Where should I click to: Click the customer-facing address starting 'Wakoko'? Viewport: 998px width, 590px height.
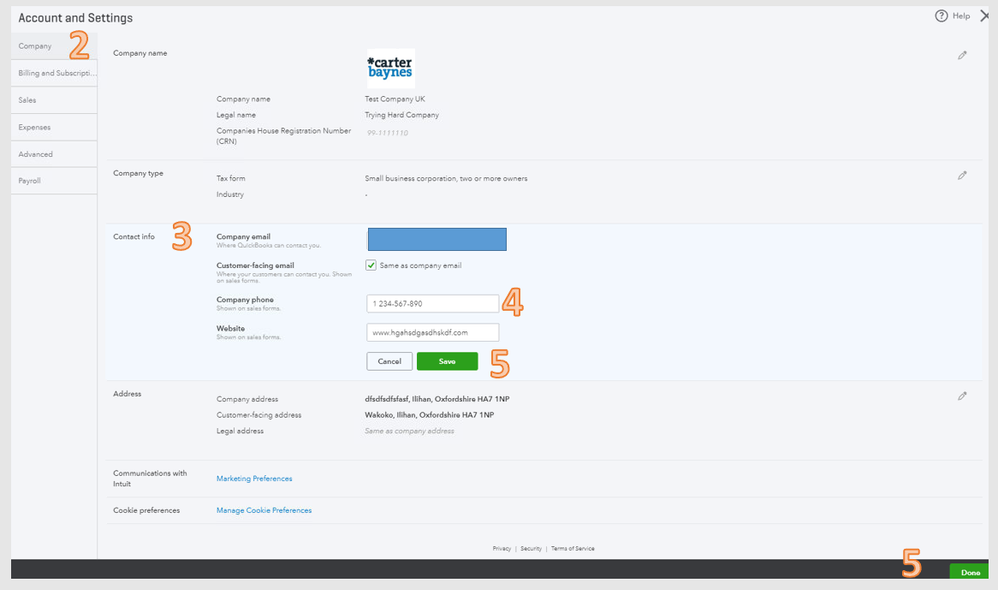coord(430,415)
